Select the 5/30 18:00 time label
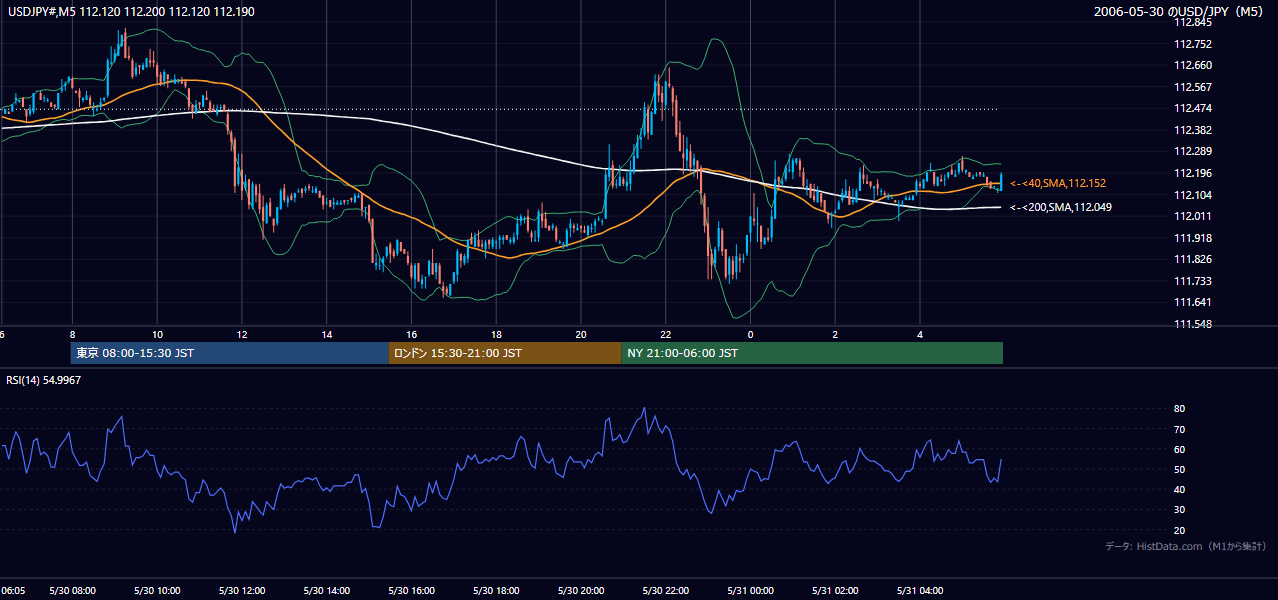1278x600 pixels. [496, 591]
